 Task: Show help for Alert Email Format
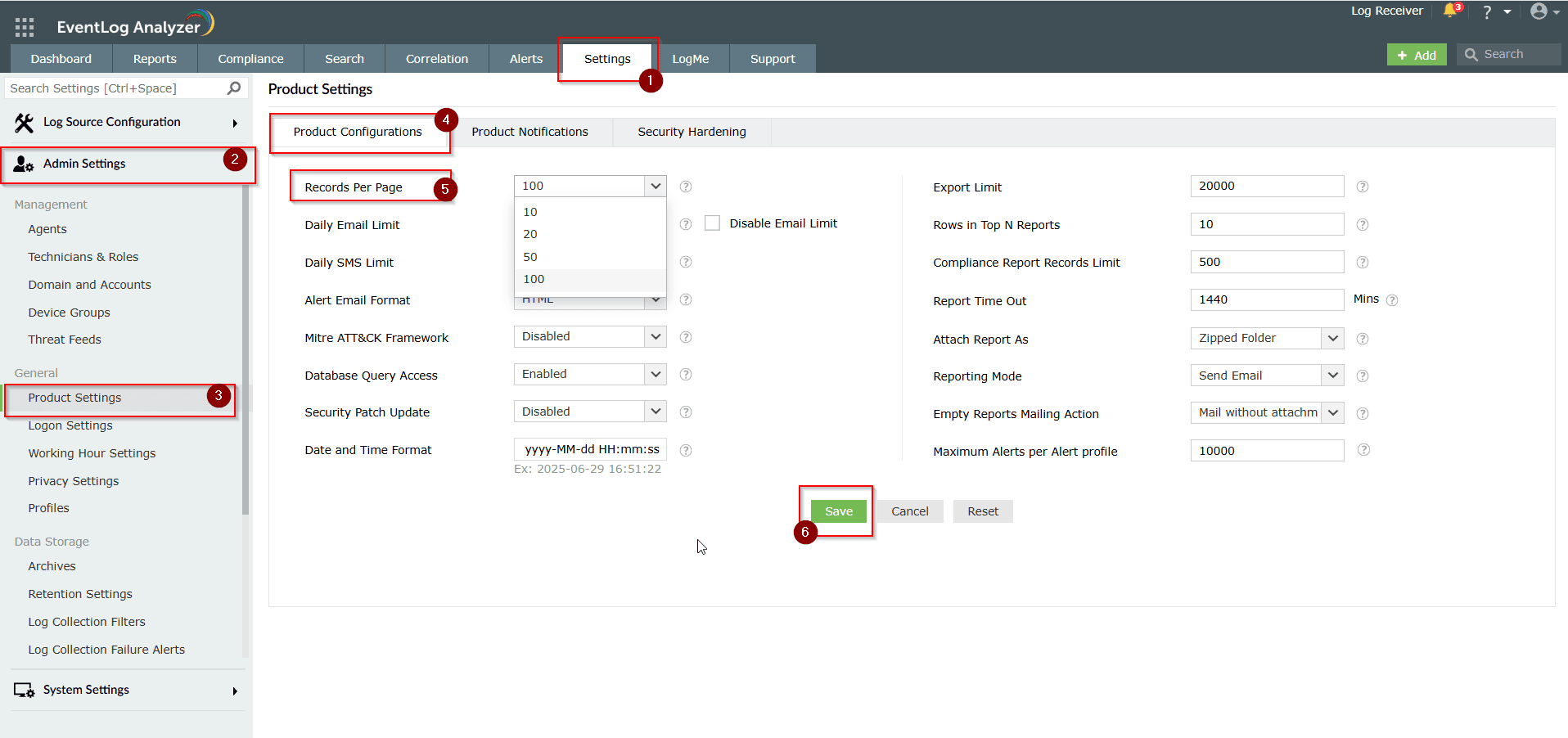[x=686, y=299]
